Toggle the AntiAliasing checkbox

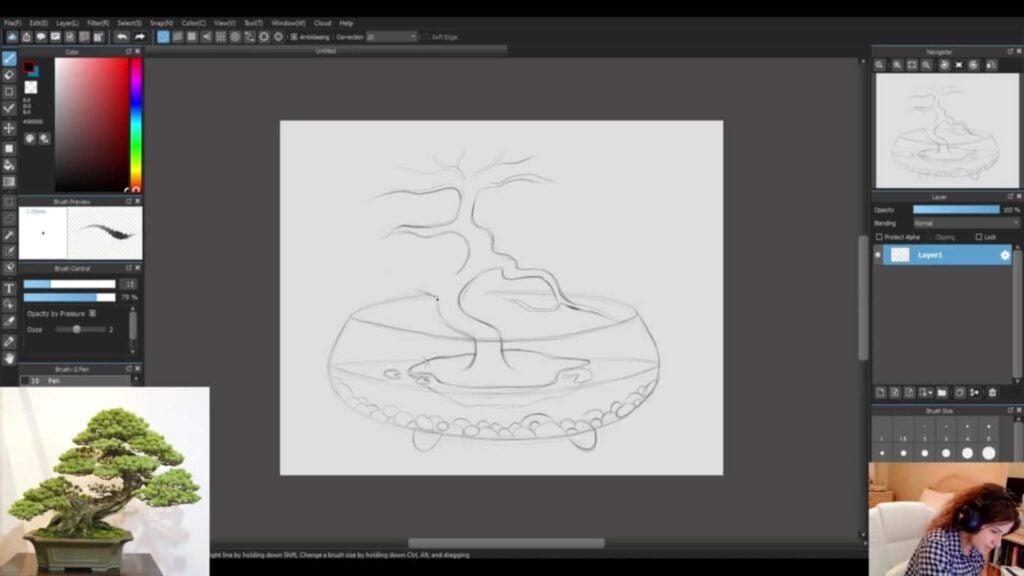coord(294,37)
